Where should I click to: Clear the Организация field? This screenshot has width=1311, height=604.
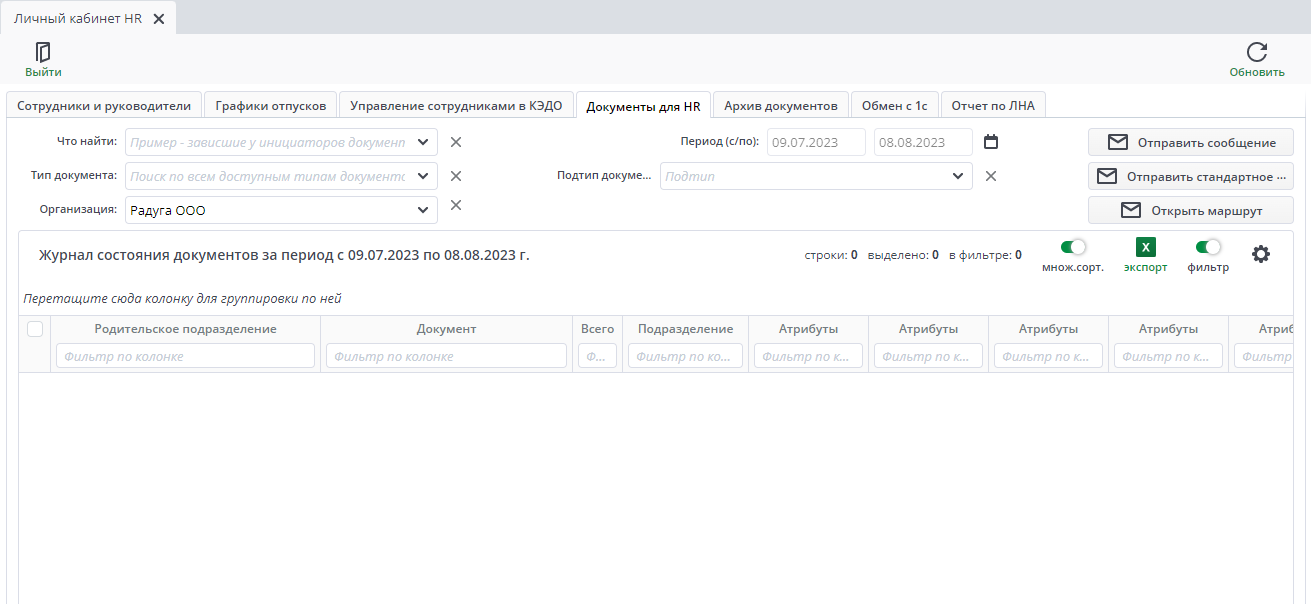[x=455, y=205]
